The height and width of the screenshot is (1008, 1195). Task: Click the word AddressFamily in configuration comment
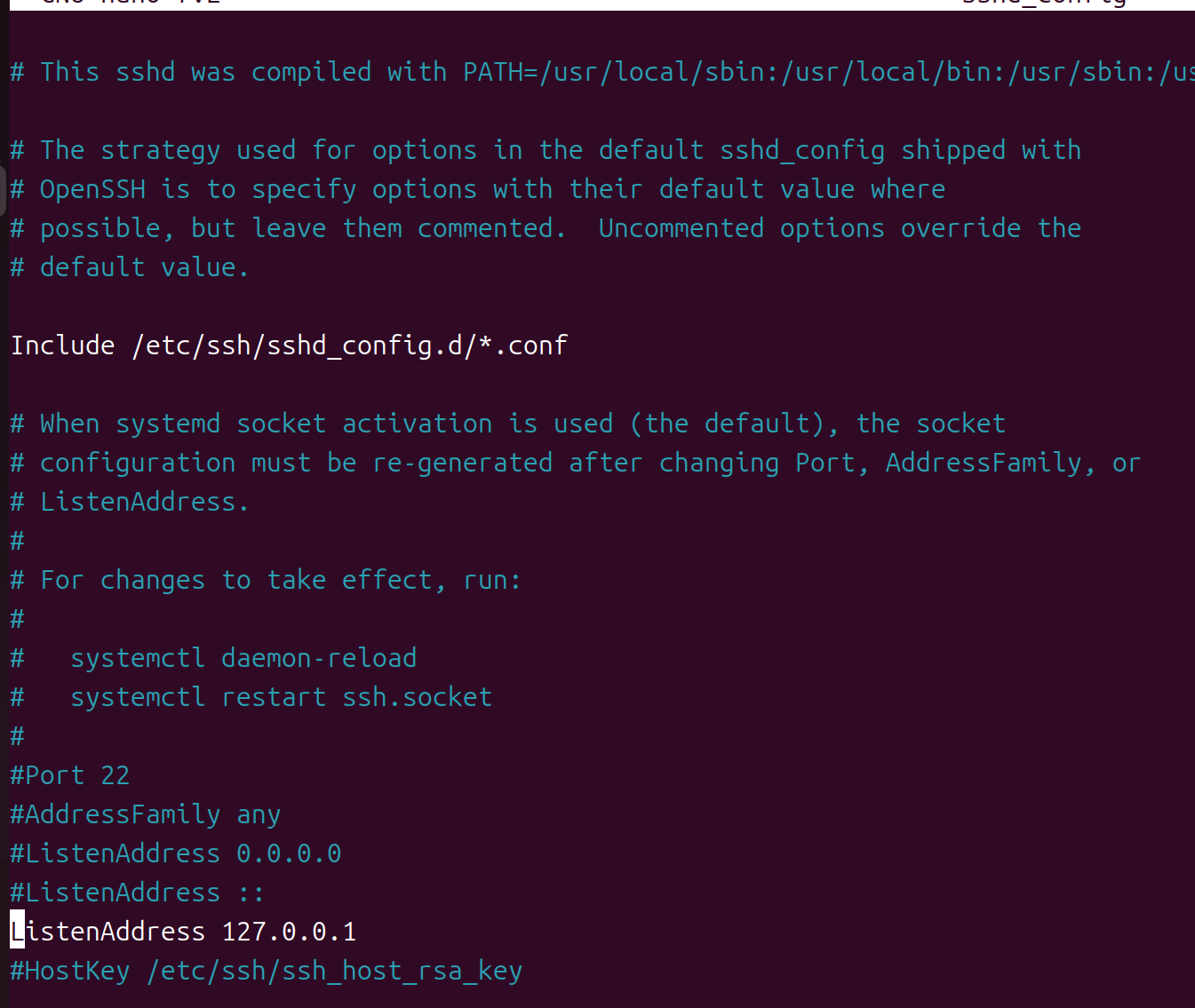click(x=984, y=463)
